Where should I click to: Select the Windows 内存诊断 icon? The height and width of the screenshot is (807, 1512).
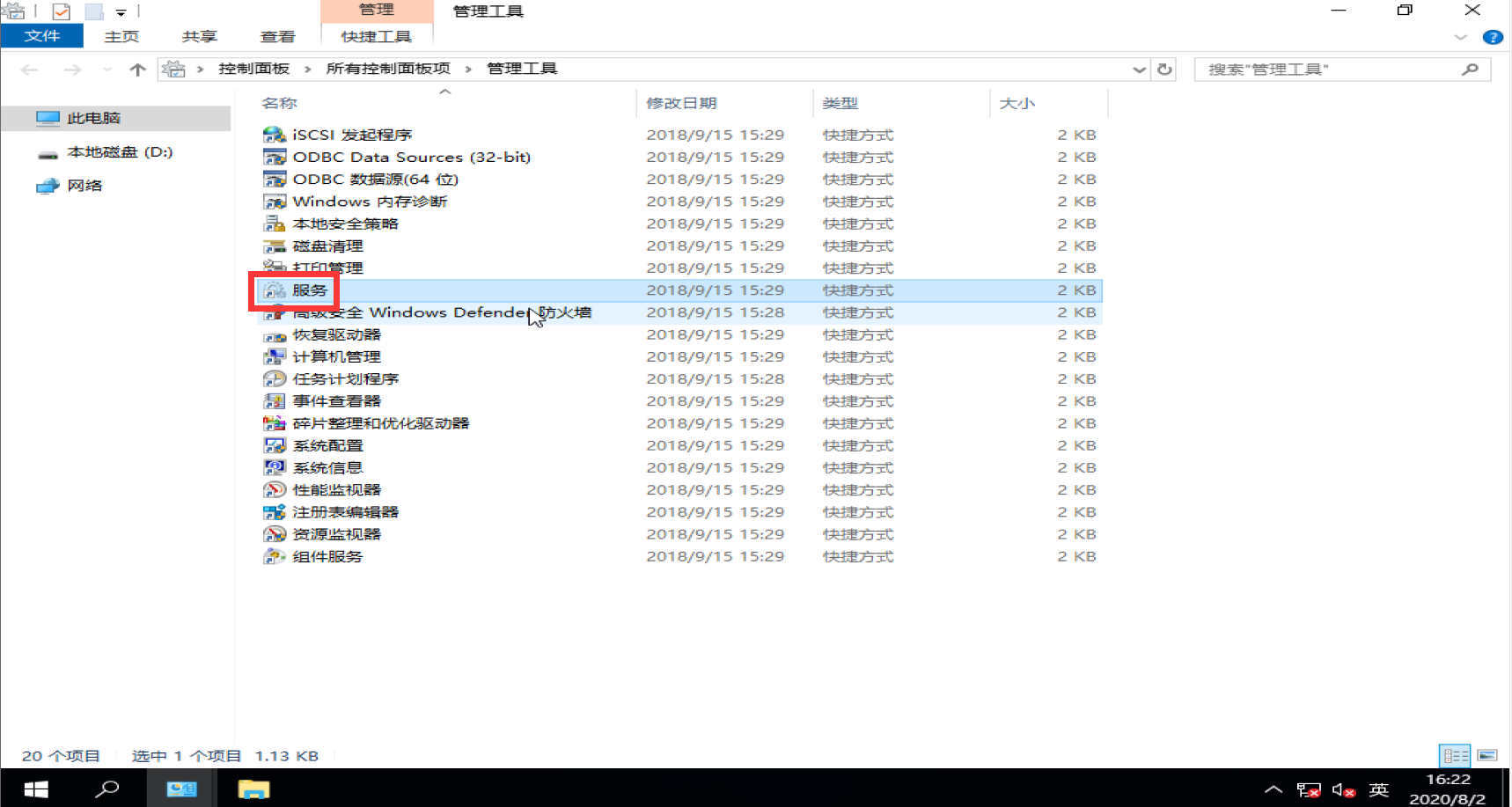coord(275,202)
